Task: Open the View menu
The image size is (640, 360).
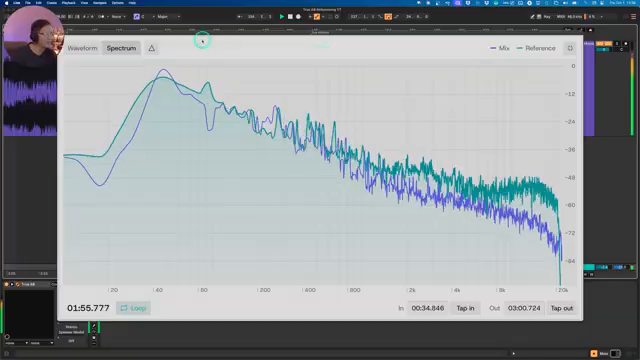Action: point(84,3)
